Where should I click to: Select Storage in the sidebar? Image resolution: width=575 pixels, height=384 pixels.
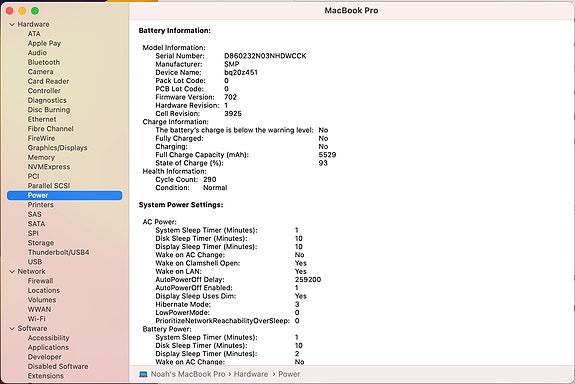[41, 243]
